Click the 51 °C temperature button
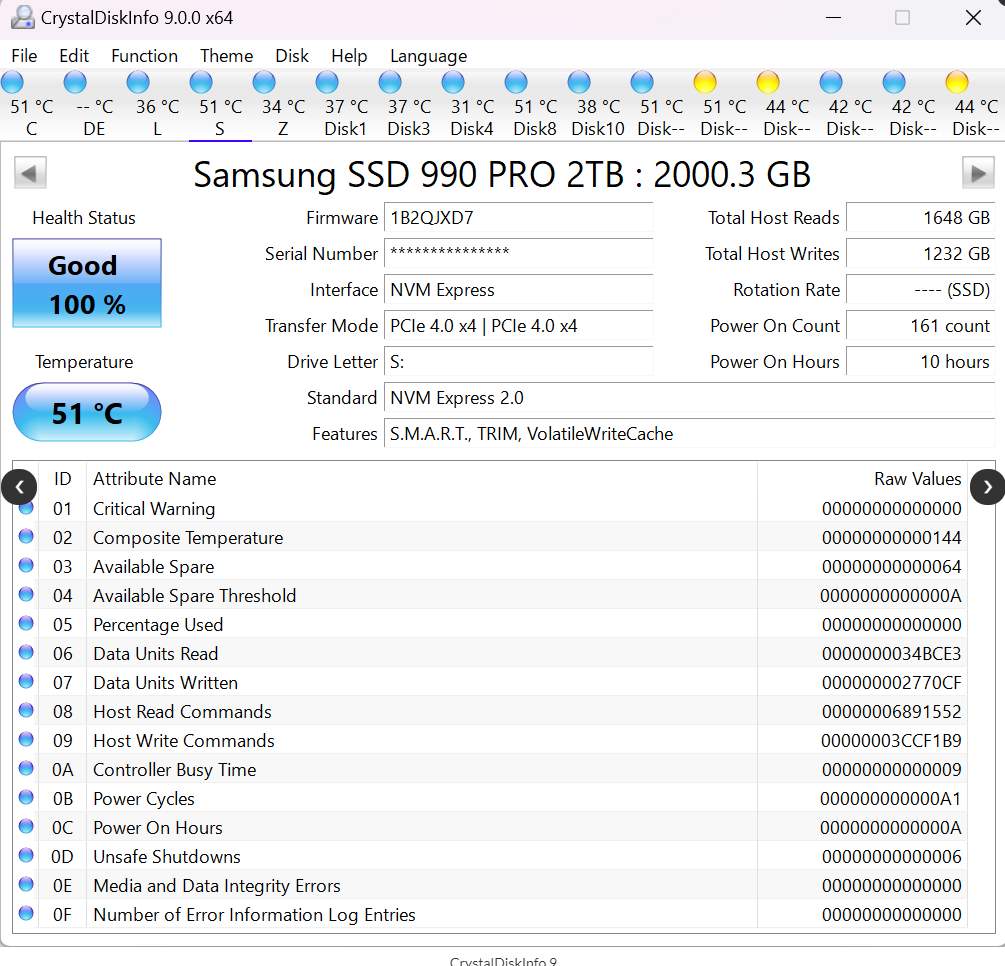Viewport: 1005px width, 966px height. coord(87,412)
